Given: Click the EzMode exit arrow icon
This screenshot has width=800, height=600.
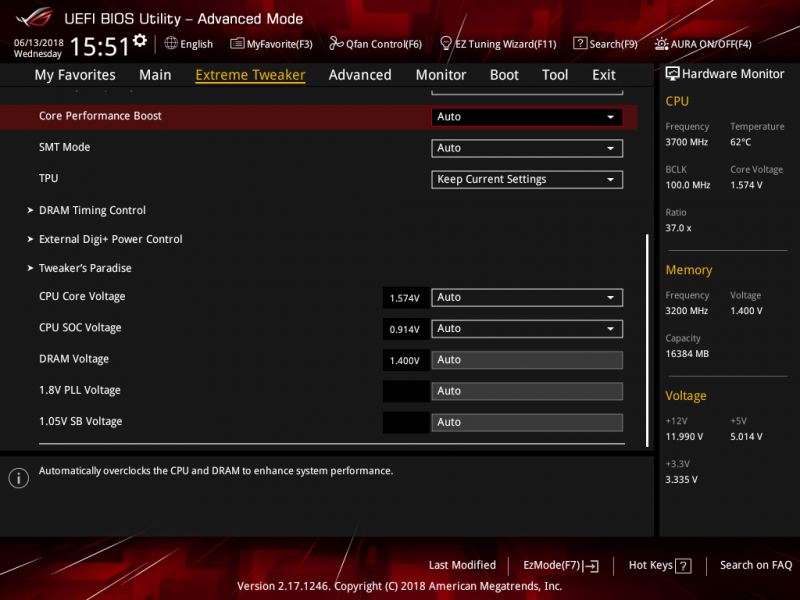Looking at the screenshot, I should (x=591, y=566).
